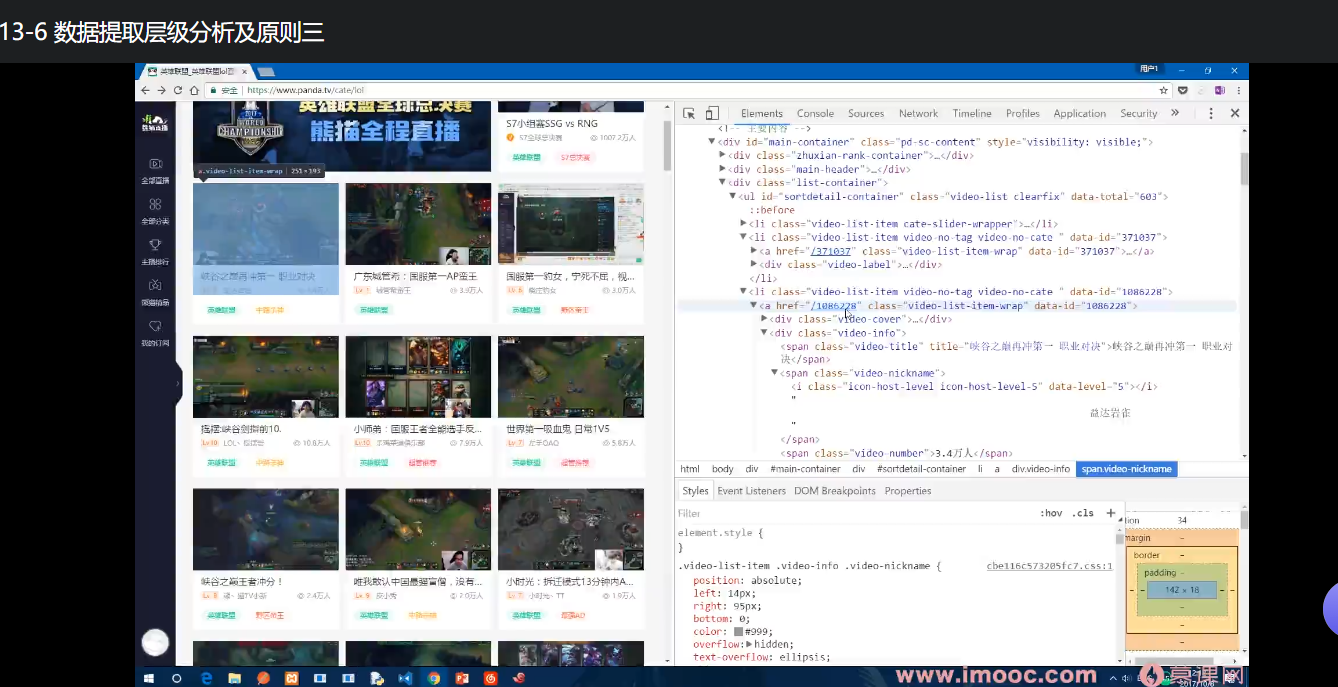
Task: Open 全部直播 in the left sidebar
Action: click(x=155, y=169)
